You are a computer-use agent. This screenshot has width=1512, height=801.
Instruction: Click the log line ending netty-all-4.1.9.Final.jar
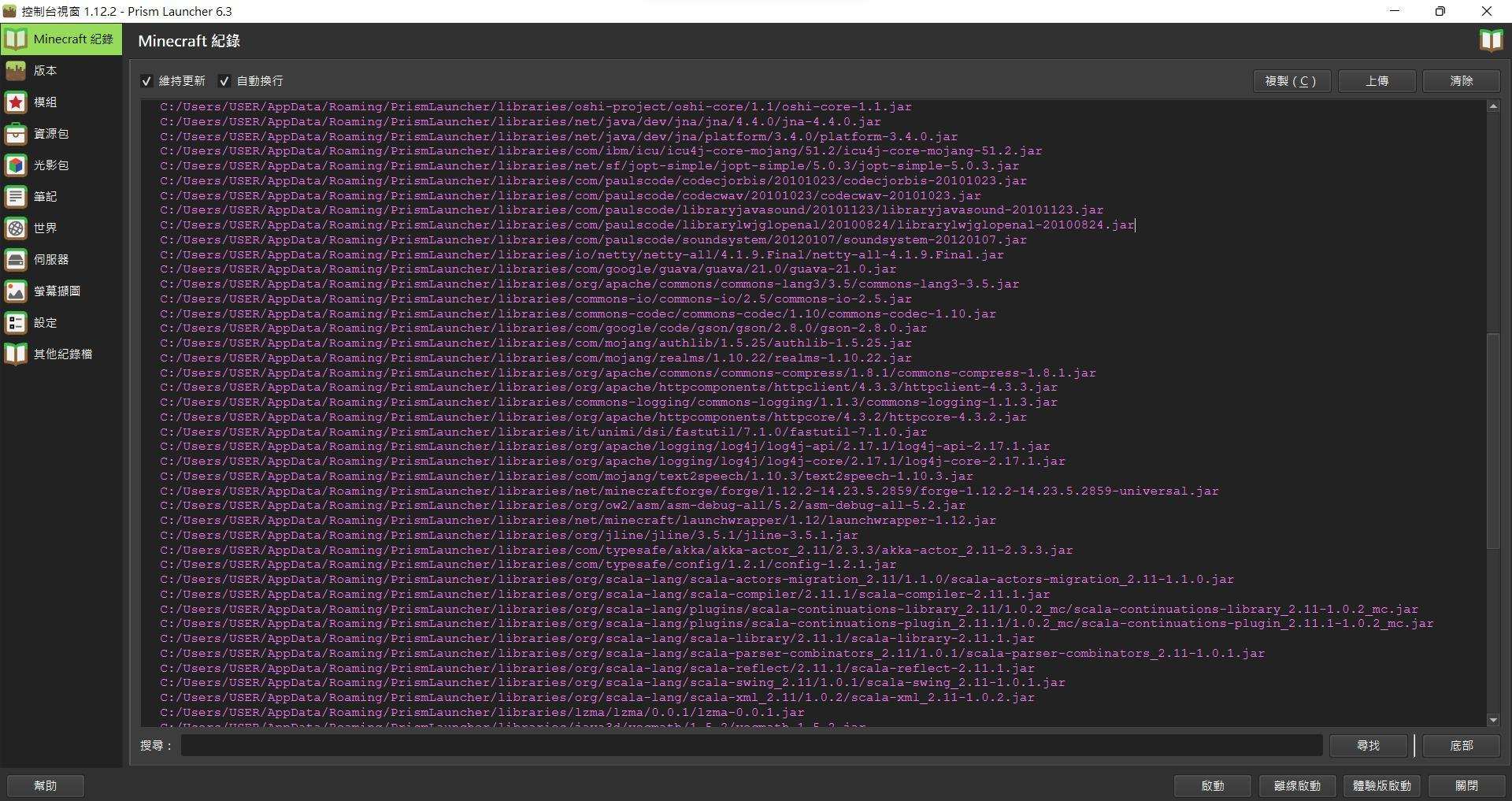click(582, 254)
